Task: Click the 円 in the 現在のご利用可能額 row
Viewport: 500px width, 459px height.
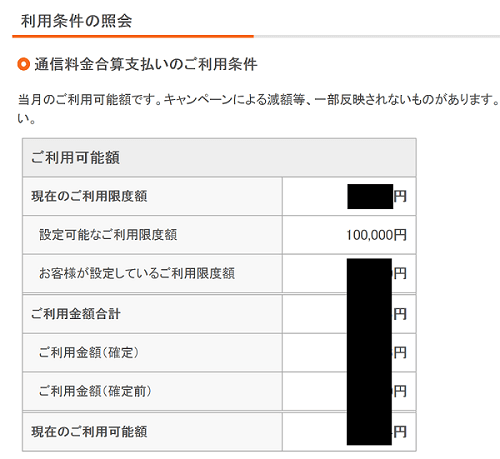Action: [400, 432]
